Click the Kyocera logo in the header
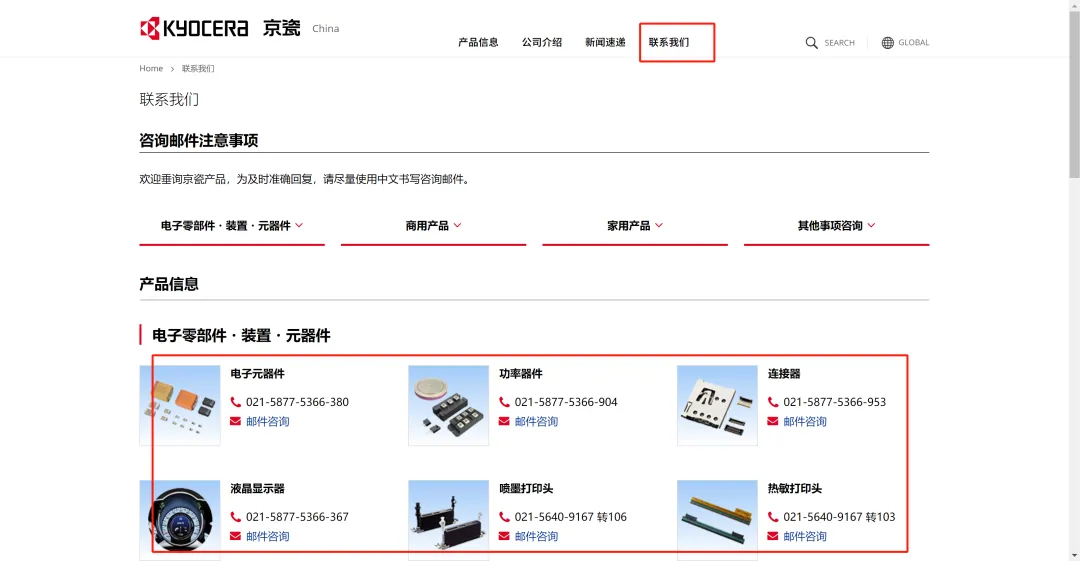Viewport: 1080px width, 561px height. point(194,28)
